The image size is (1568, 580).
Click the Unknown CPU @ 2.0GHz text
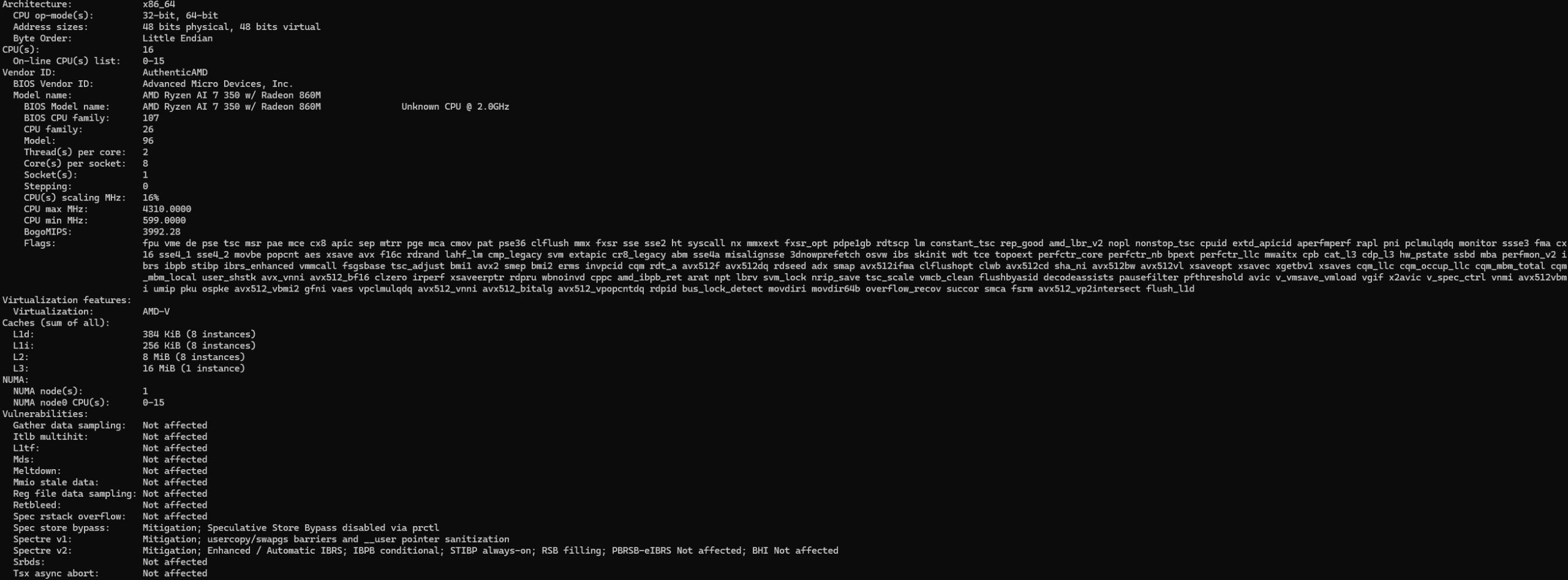tap(455, 107)
